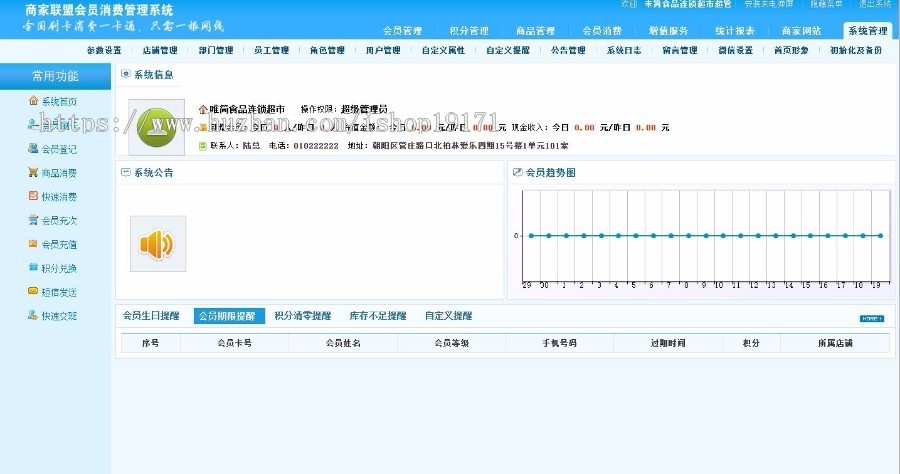The height and width of the screenshot is (474, 900).
Task: Open 用户管理 submenu item
Action: click(x=383, y=50)
